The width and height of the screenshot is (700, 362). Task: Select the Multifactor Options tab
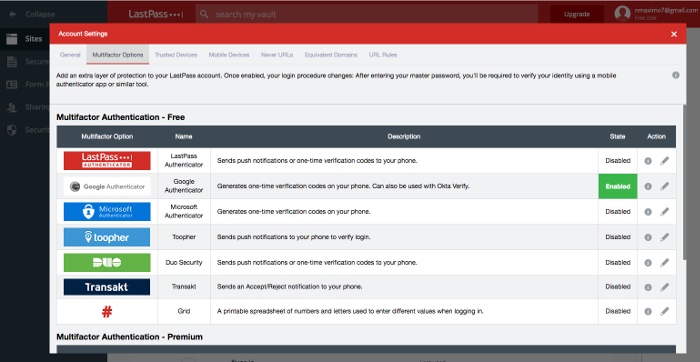(x=118, y=55)
